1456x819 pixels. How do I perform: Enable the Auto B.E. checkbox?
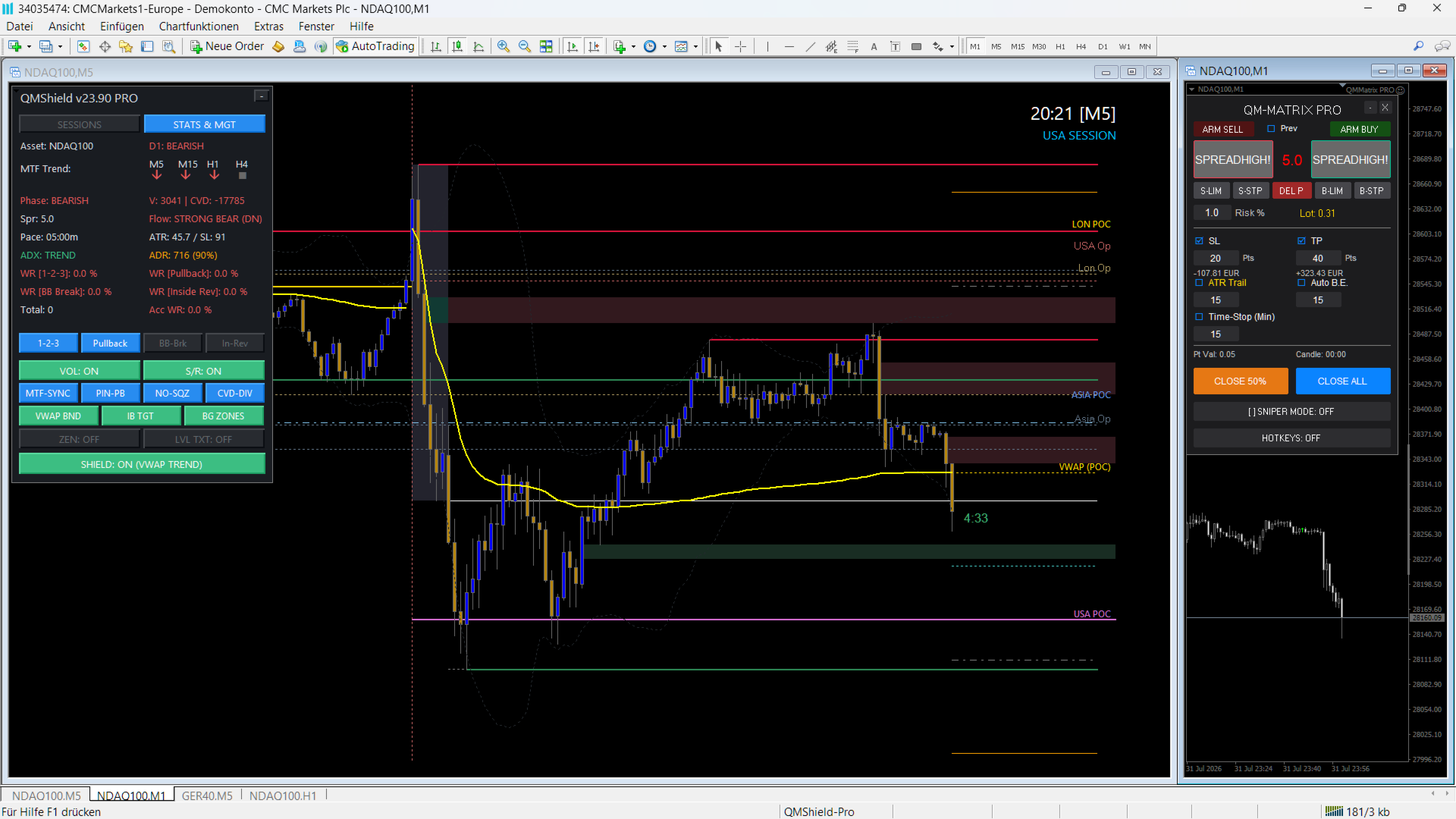coord(1301,283)
